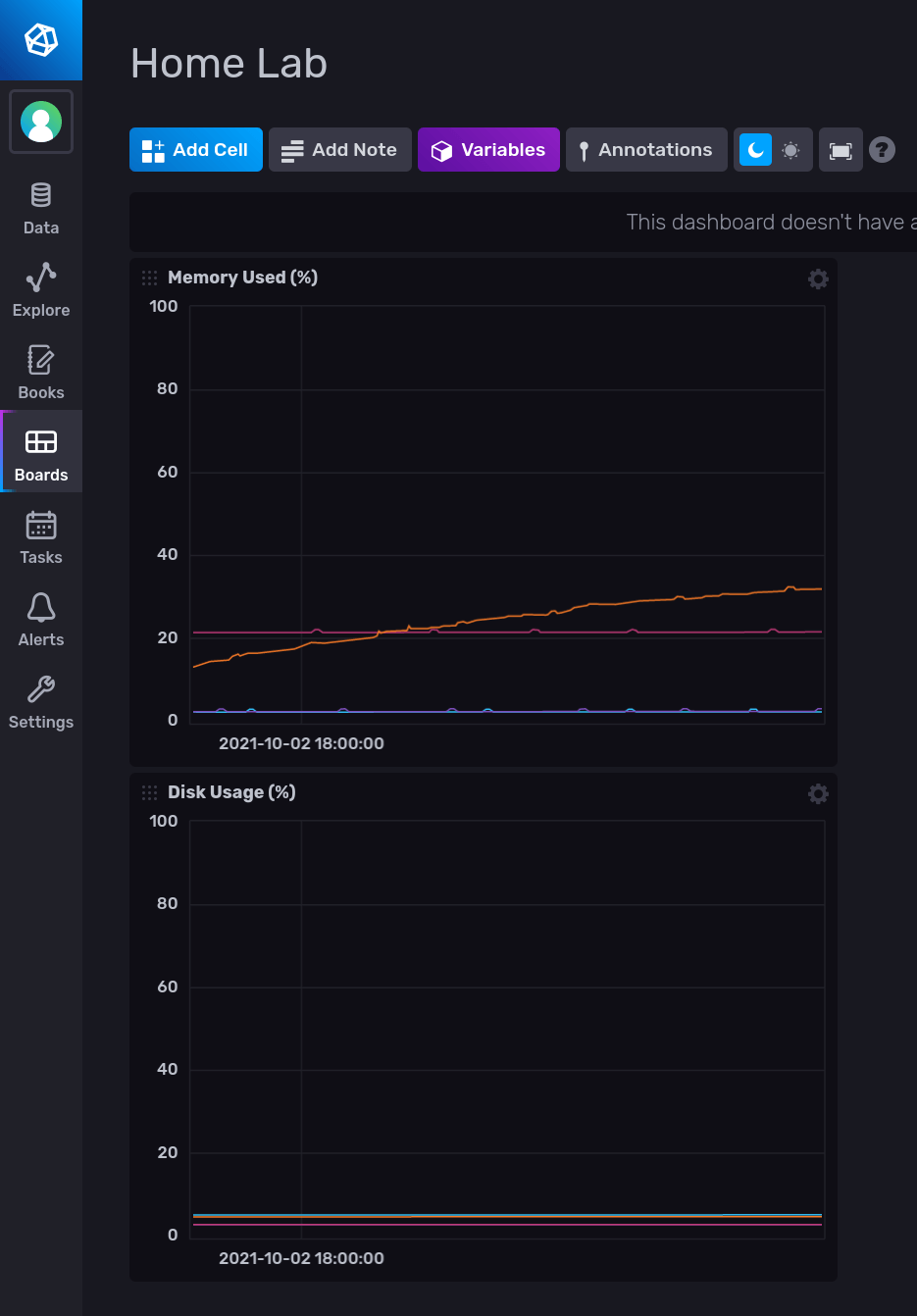Open the help question mark
The height and width of the screenshot is (1316, 917).
882,149
